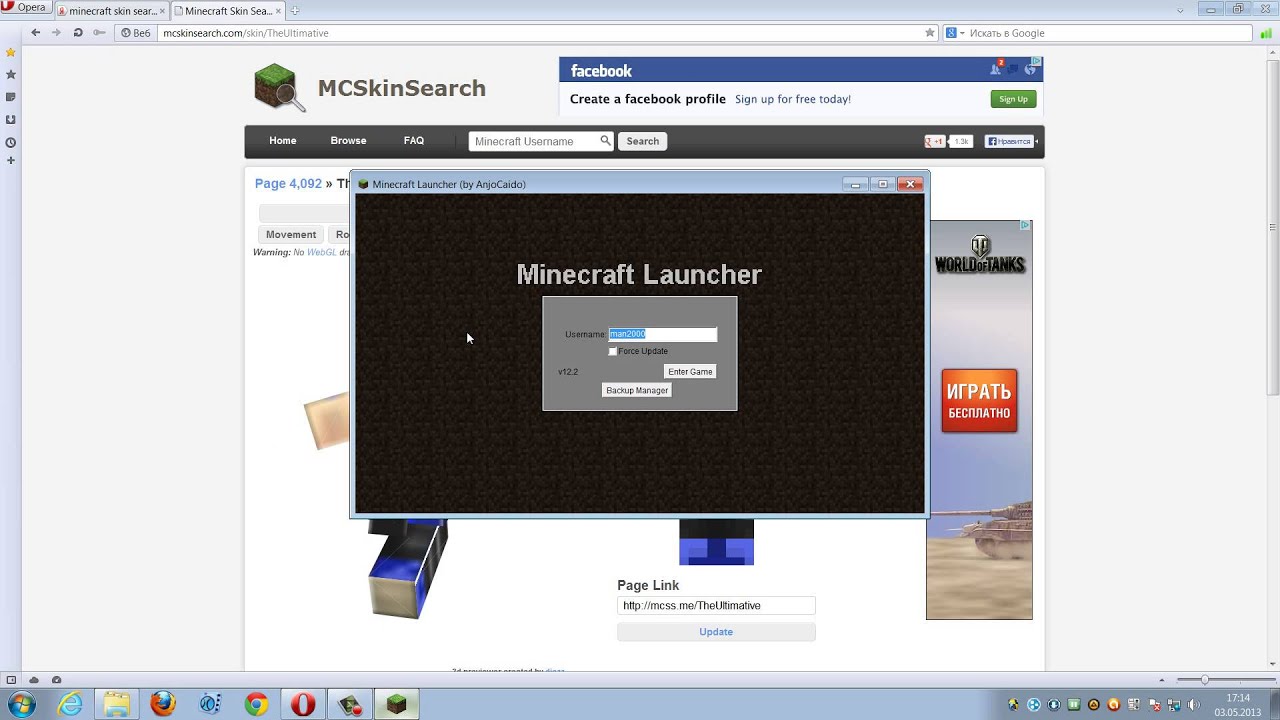Reload the current page
The width and height of the screenshot is (1280, 720).
click(x=78, y=33)
